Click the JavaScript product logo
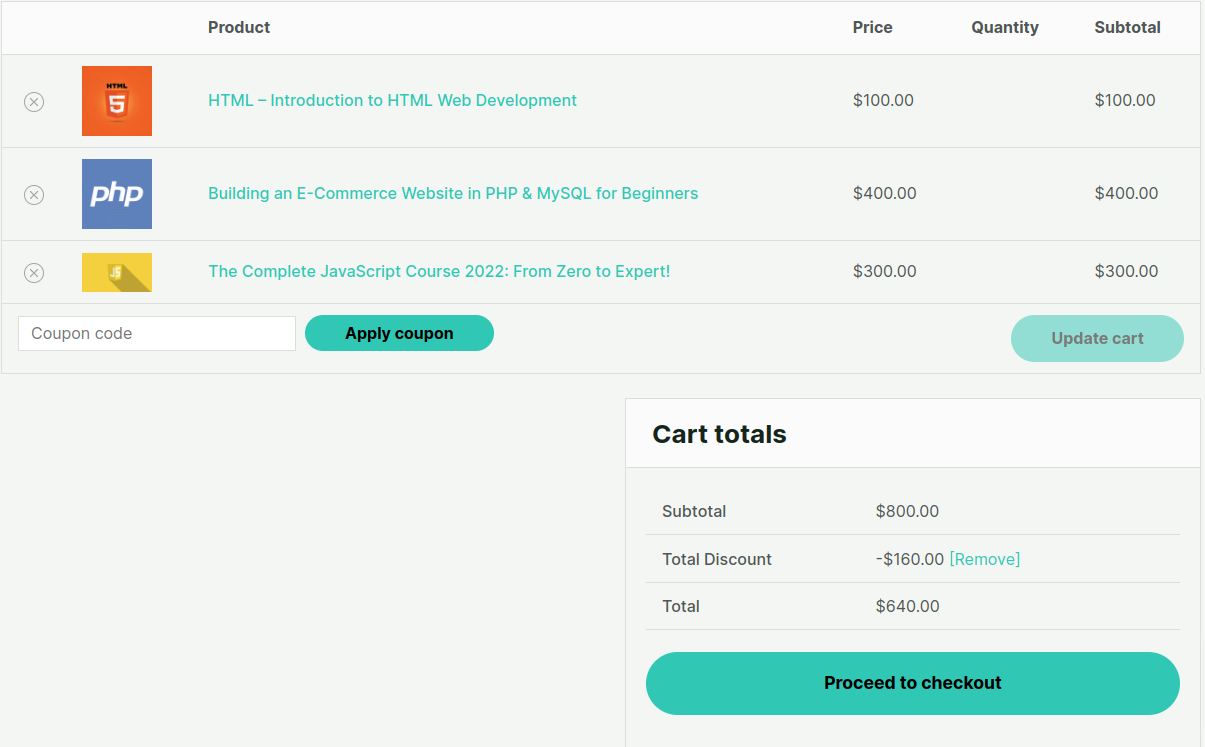 point(116,272)
